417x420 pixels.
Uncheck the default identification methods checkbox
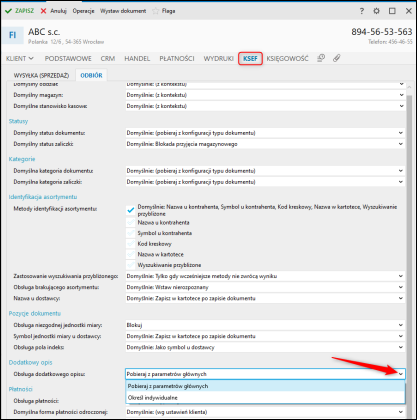(131, 210)
